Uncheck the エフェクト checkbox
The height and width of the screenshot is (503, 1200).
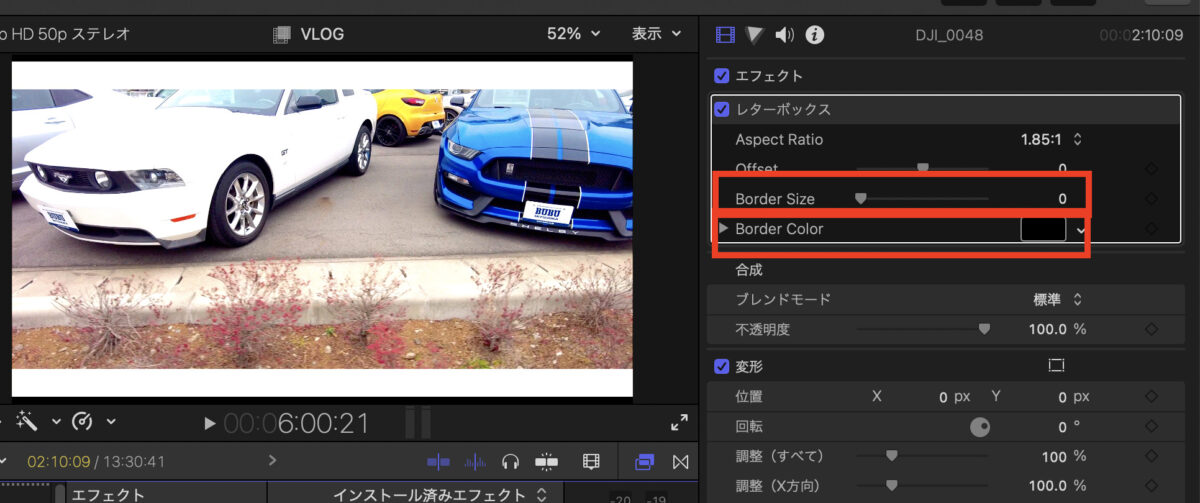(x=722, y=76)
